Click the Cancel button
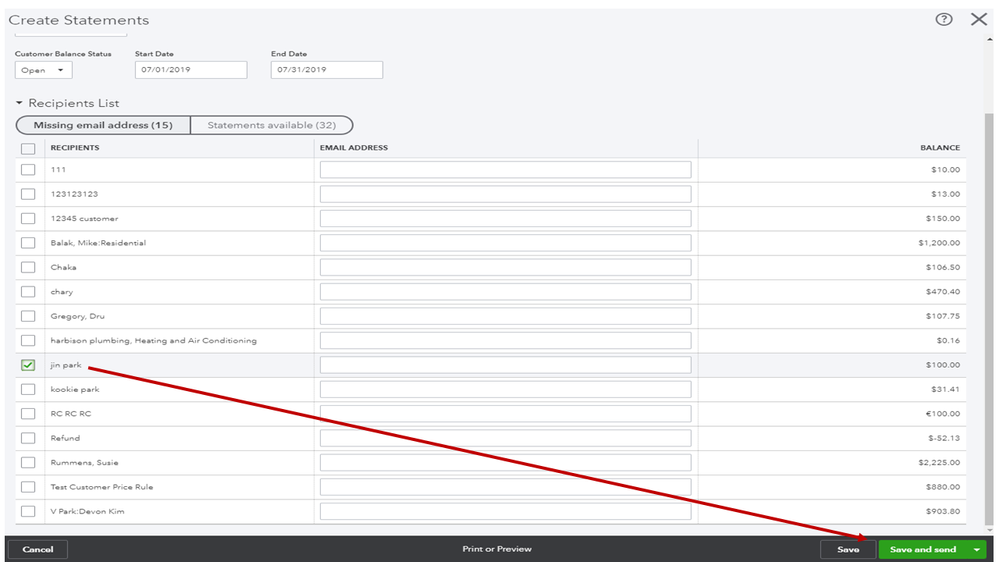 point(38,549)
